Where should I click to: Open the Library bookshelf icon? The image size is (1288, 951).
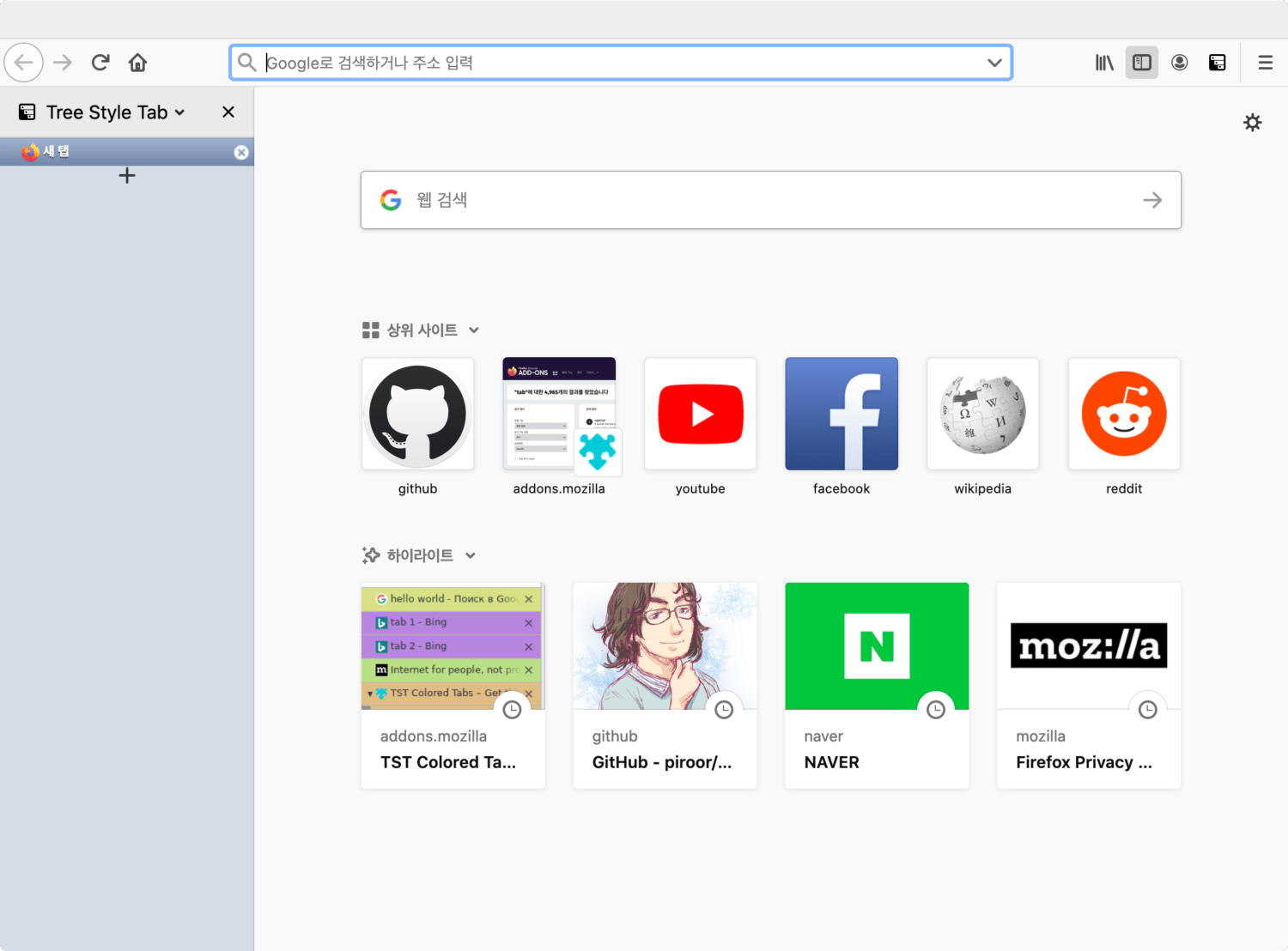click(1104, 63)
